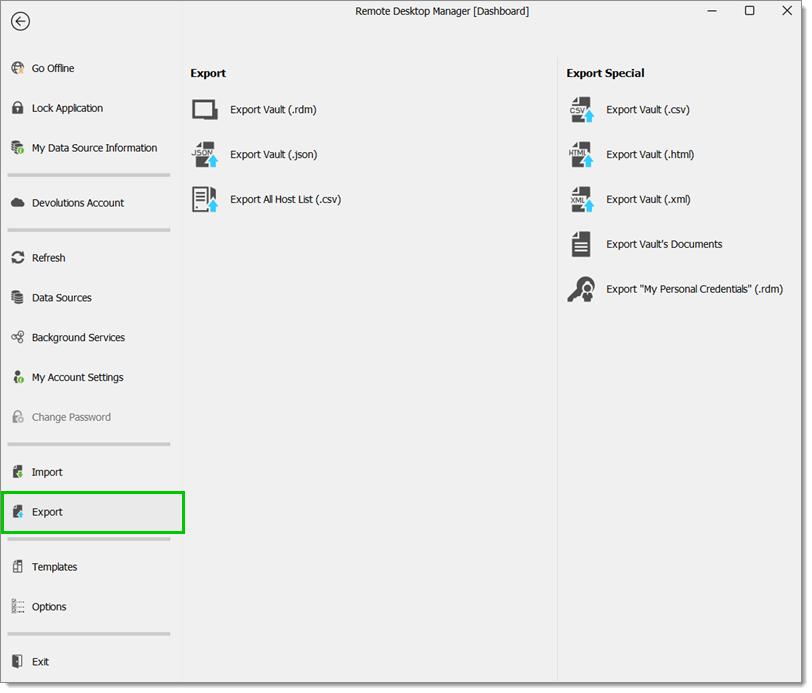Image resolution: width=812 pixels, height=693 pixels.
Task: Click the XML export vault icon
Action: 582,199
